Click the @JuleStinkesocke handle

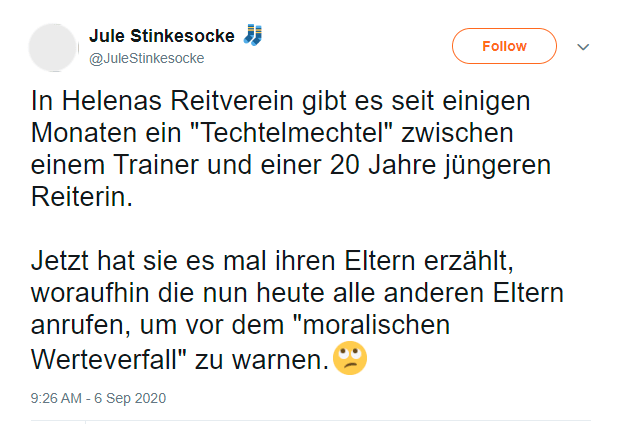point(147,58)
